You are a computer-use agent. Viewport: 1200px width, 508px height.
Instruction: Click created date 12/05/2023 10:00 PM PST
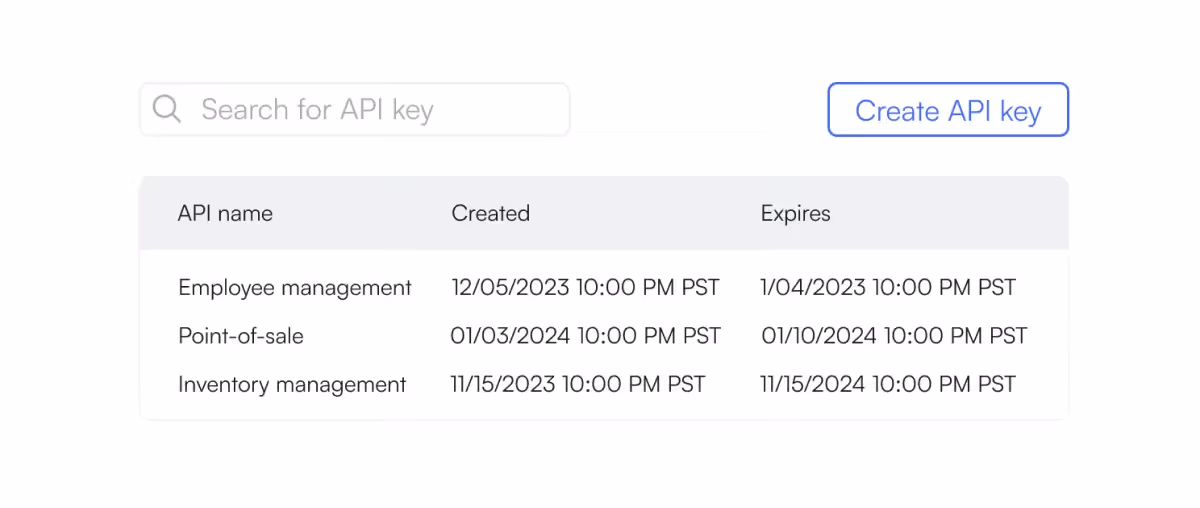585,288
